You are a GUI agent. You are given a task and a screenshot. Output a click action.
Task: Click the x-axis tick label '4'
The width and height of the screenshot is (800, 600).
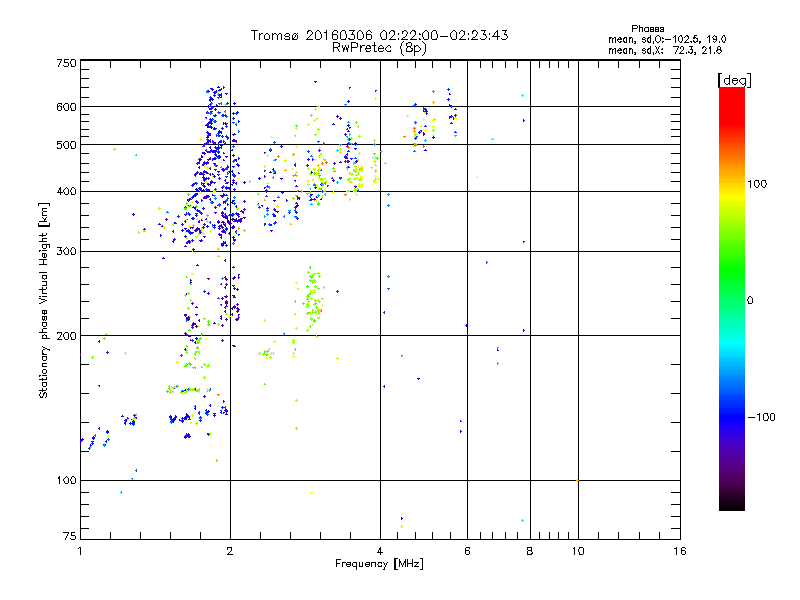click(x=380, y=551)
